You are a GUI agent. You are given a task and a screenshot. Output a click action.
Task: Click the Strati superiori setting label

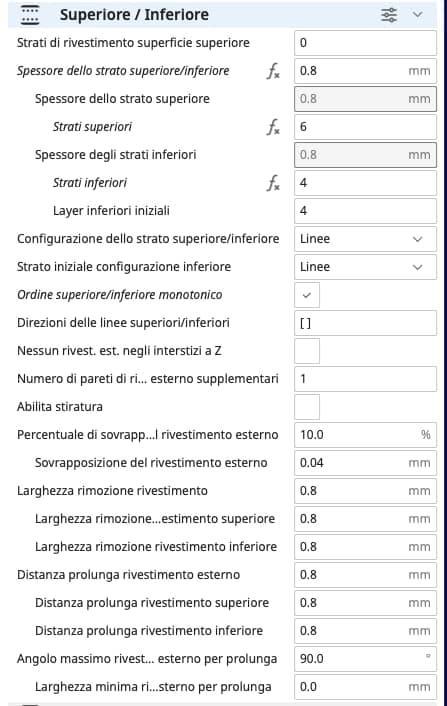point(92,127)
